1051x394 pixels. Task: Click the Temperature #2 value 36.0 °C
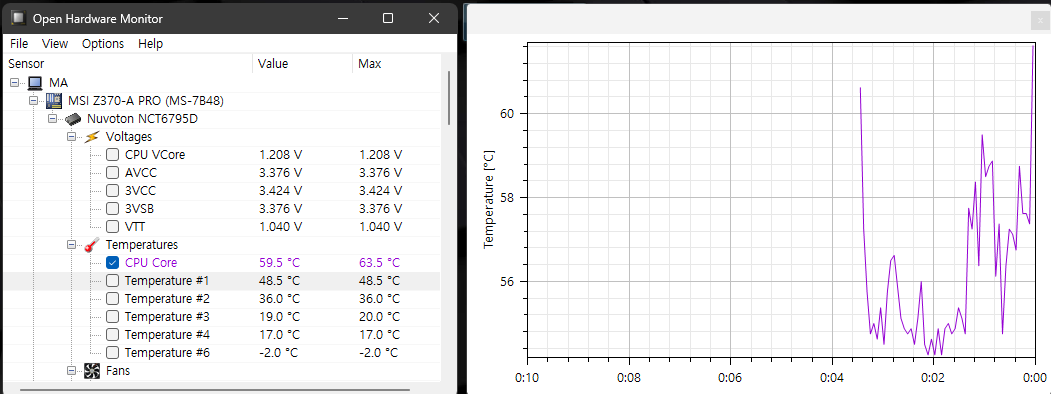[280, 298]
